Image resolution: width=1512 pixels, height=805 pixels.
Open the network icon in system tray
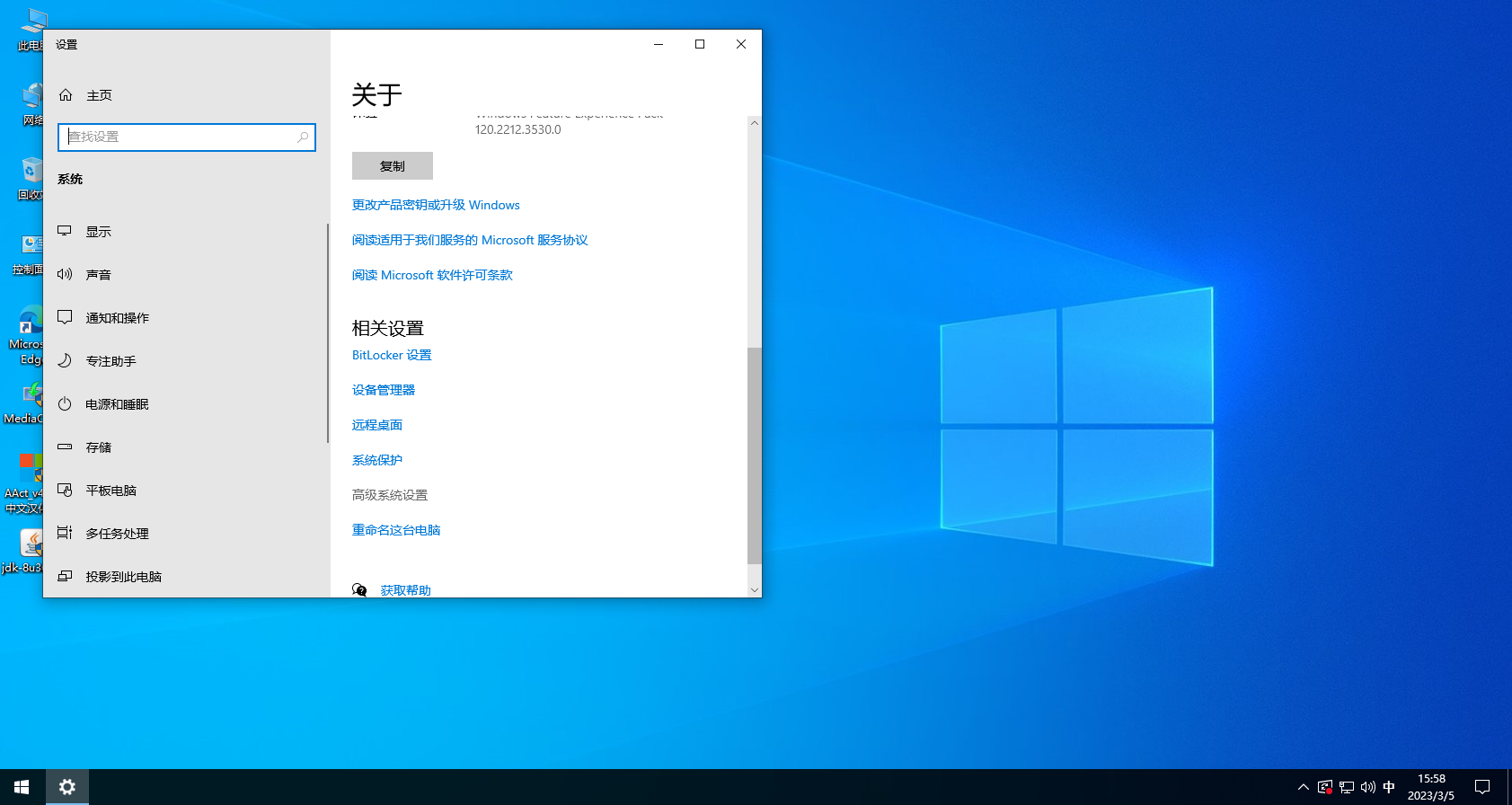1347,787
